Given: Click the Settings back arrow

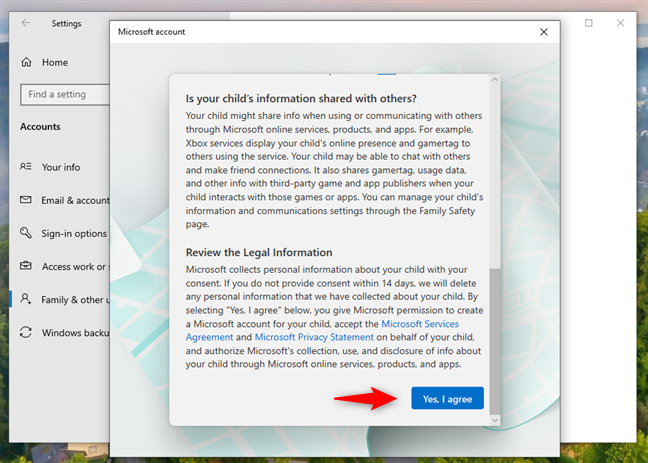Looking at the screenshot, I should (x=26, y=23).
